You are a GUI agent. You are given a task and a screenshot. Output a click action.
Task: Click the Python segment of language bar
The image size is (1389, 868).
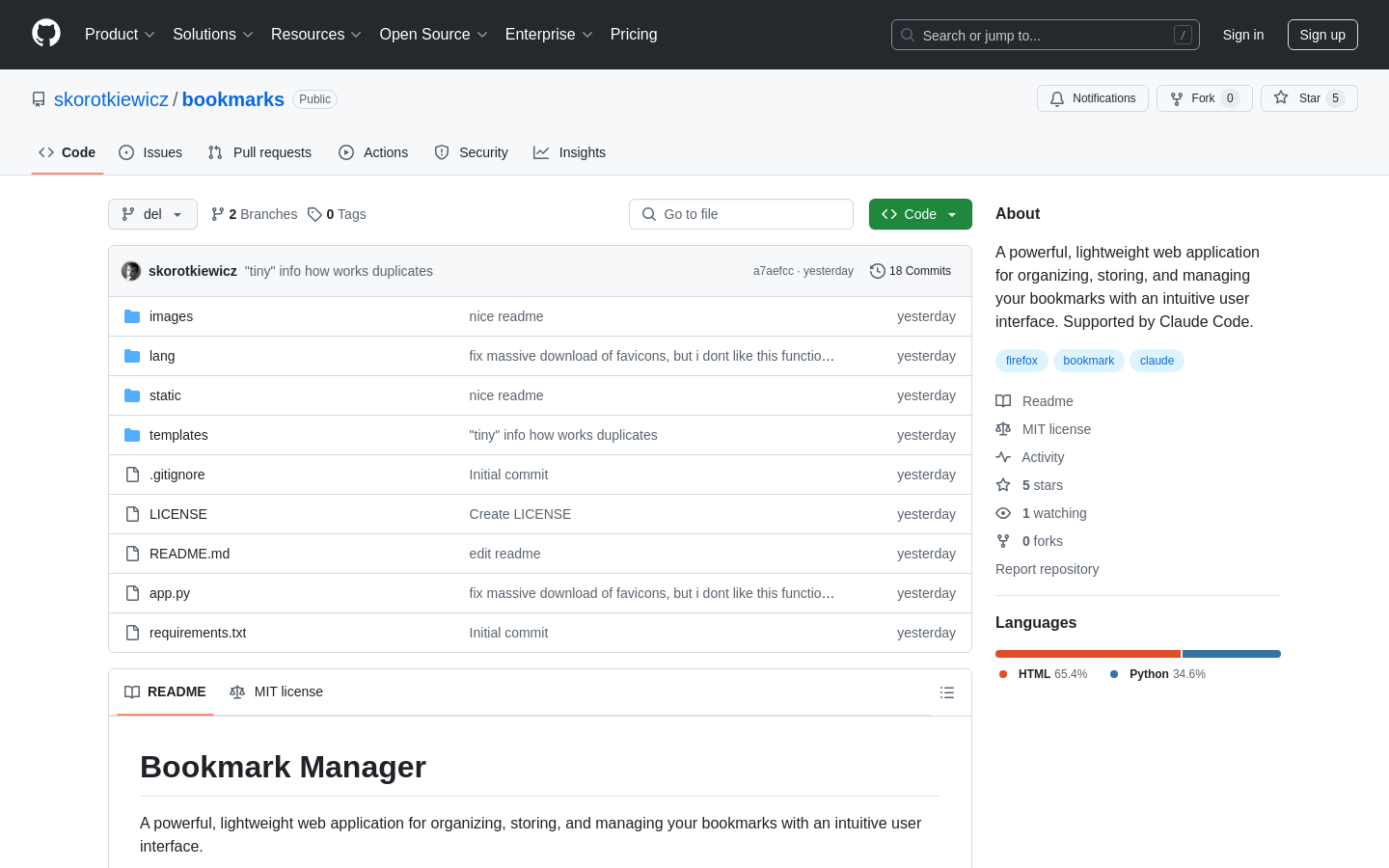(x=1232, y=654)
